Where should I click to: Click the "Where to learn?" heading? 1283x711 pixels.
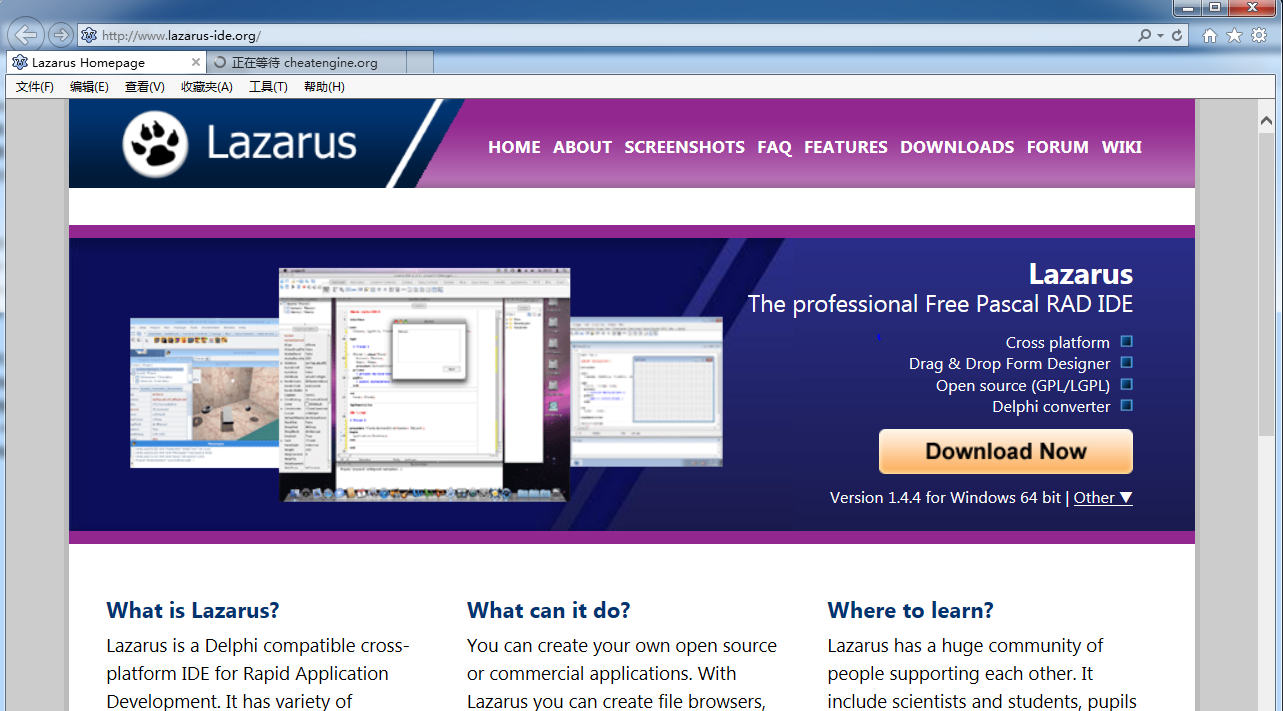tap(911, 610)
